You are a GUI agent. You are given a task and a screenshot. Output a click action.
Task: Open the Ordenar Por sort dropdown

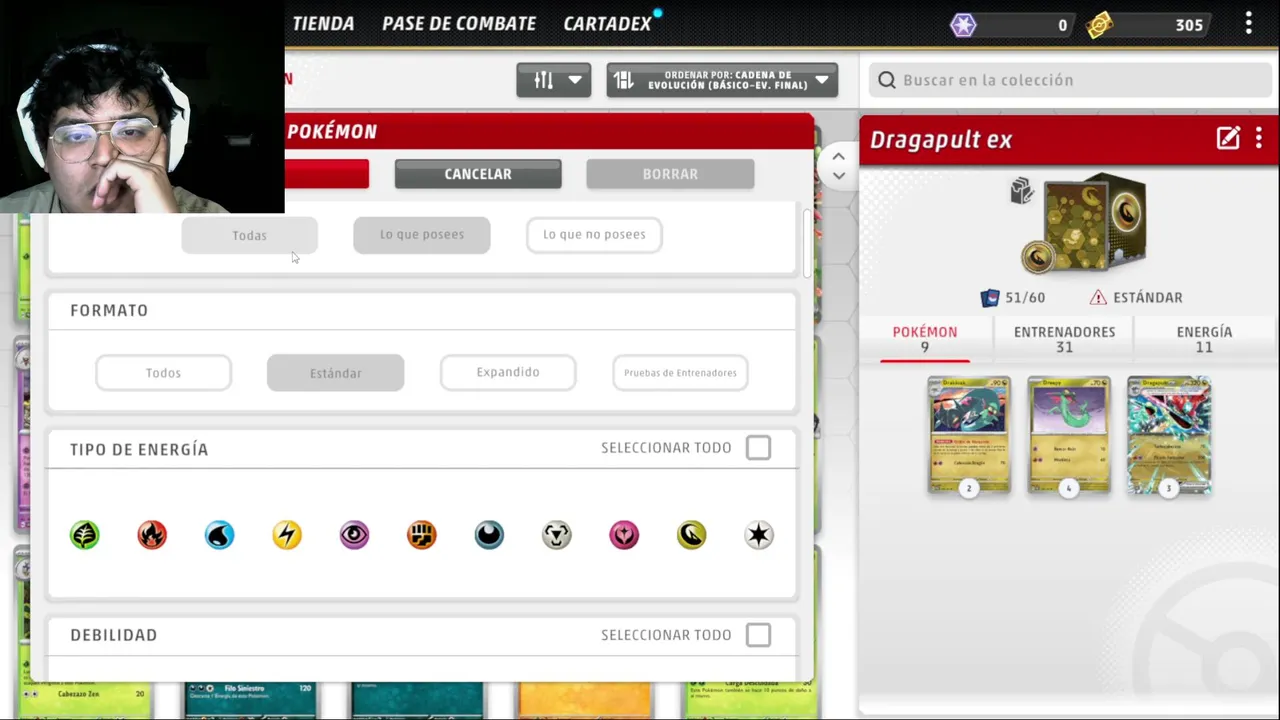point(722,80)
